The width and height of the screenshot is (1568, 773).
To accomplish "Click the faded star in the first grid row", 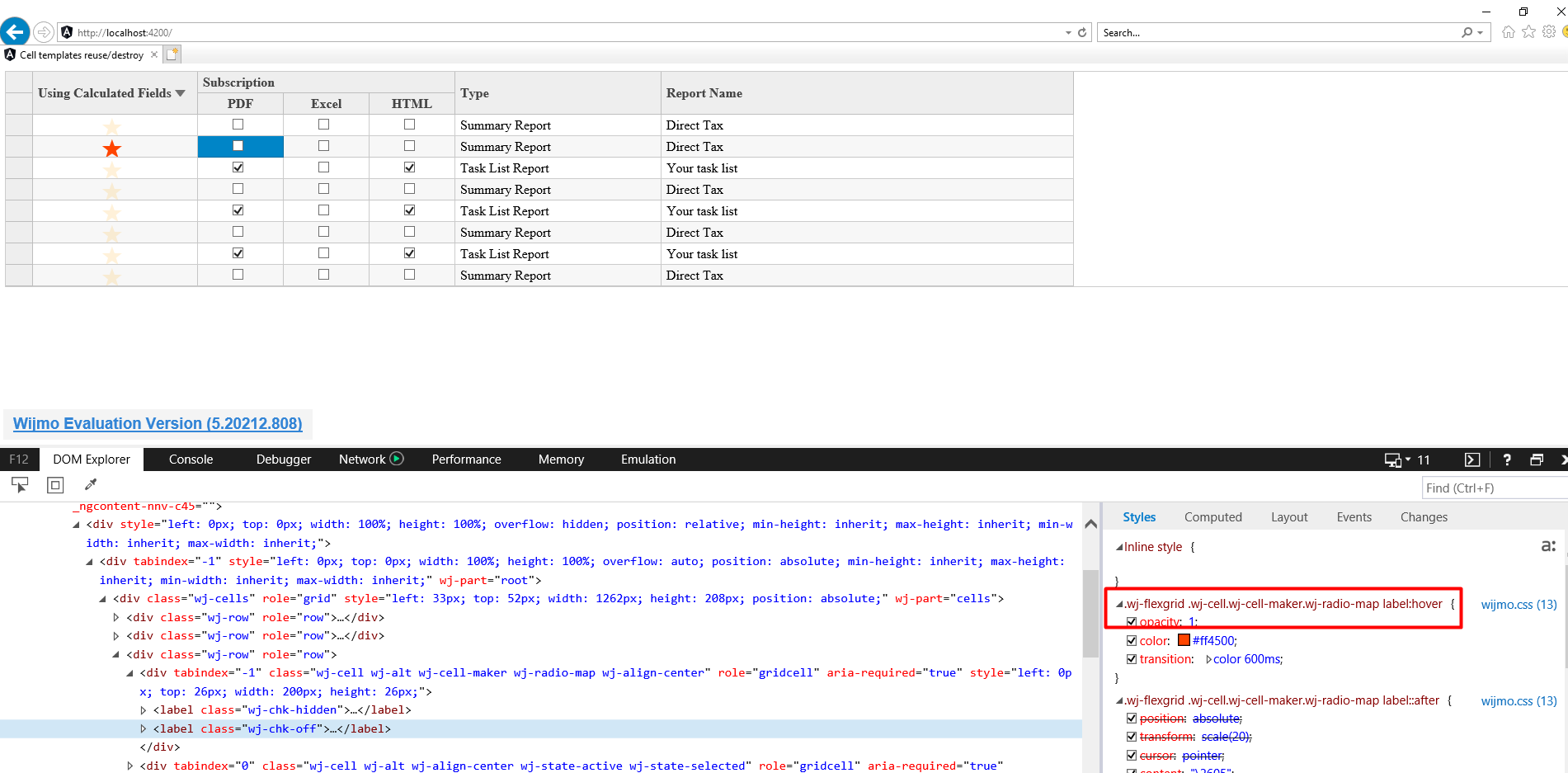I will click(112, 127).
